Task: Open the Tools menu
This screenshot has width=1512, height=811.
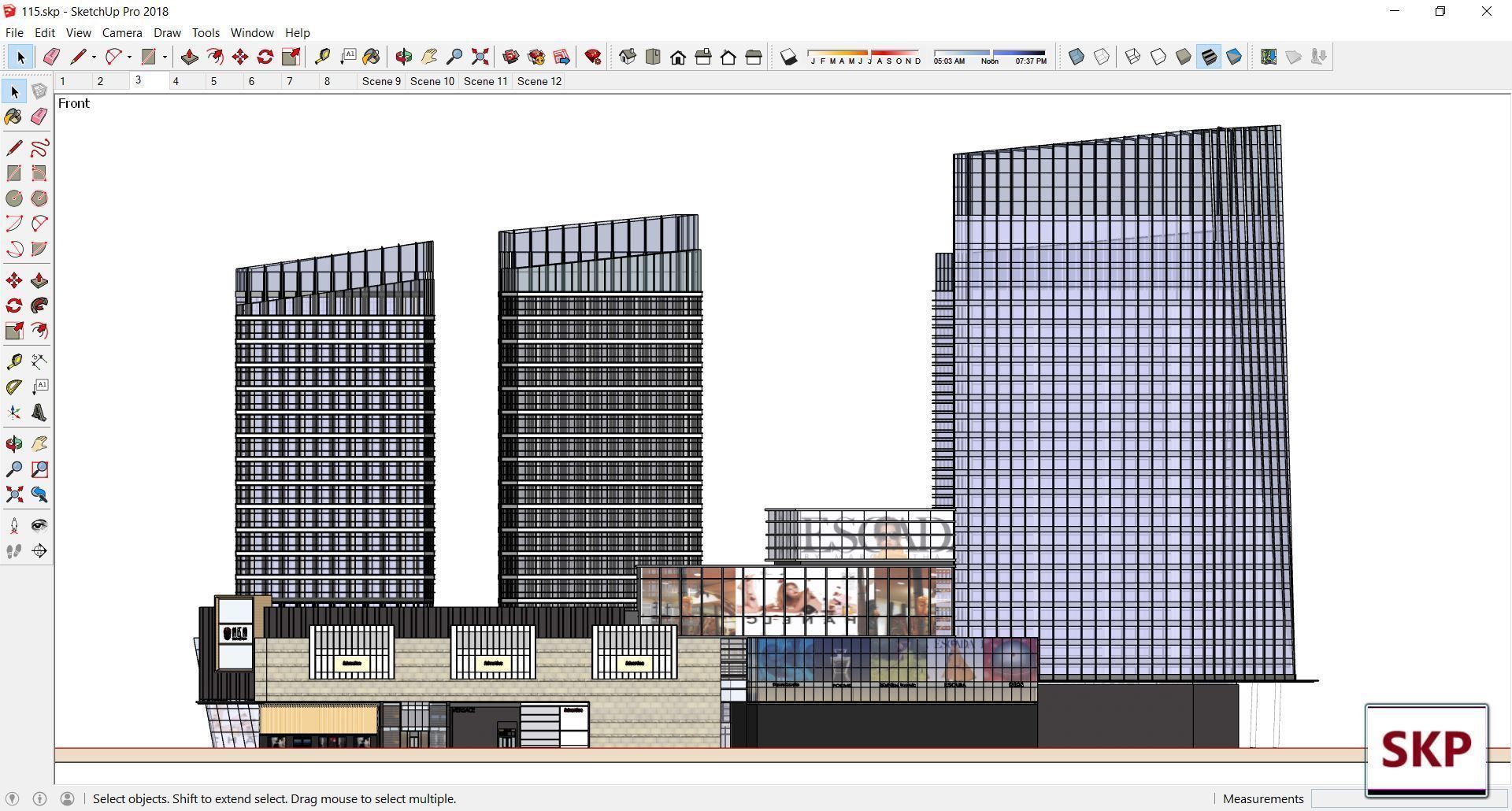Action: pyautogui.click(x=206, y=32)
